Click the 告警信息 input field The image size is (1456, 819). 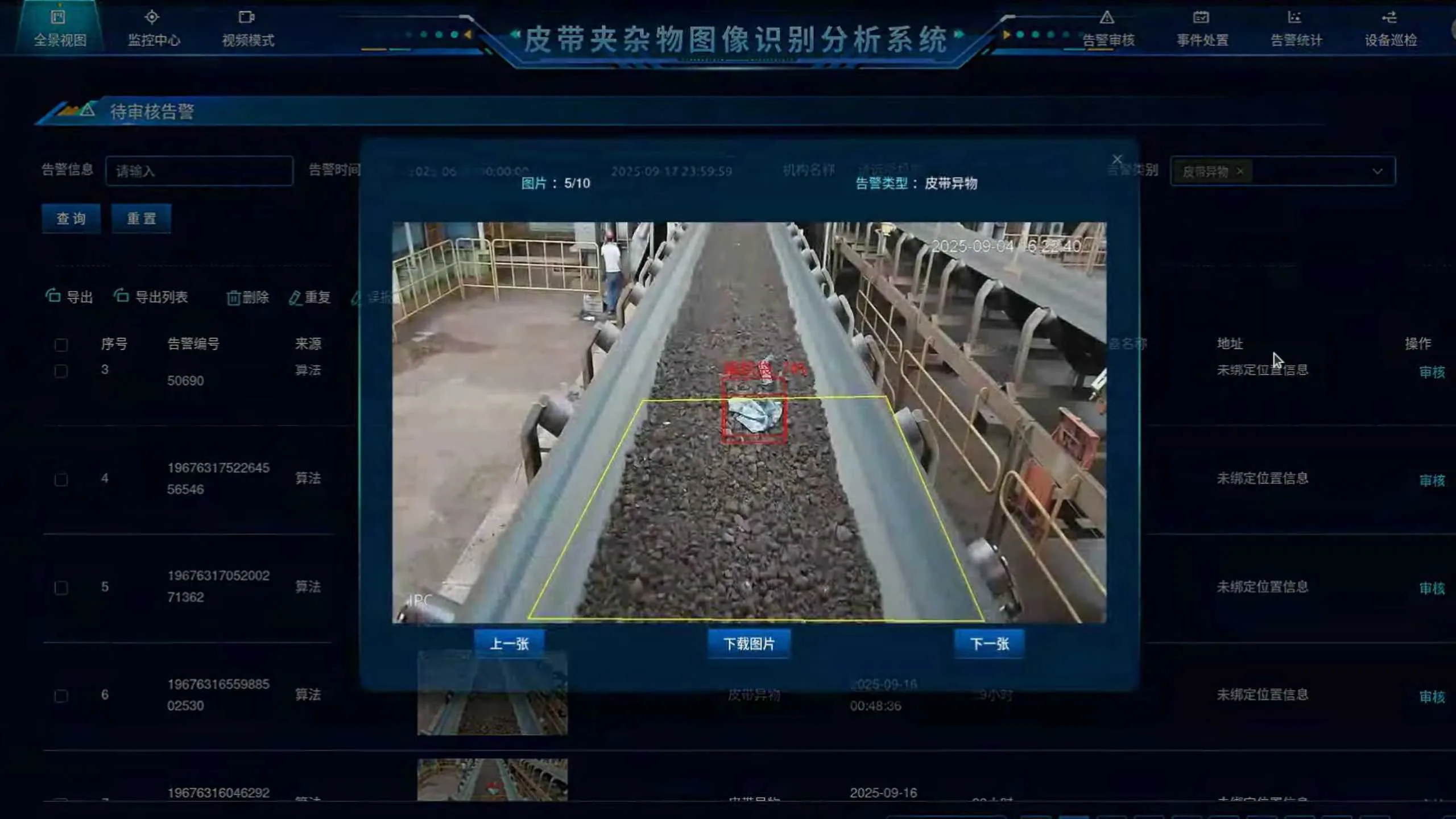[199, 171]
